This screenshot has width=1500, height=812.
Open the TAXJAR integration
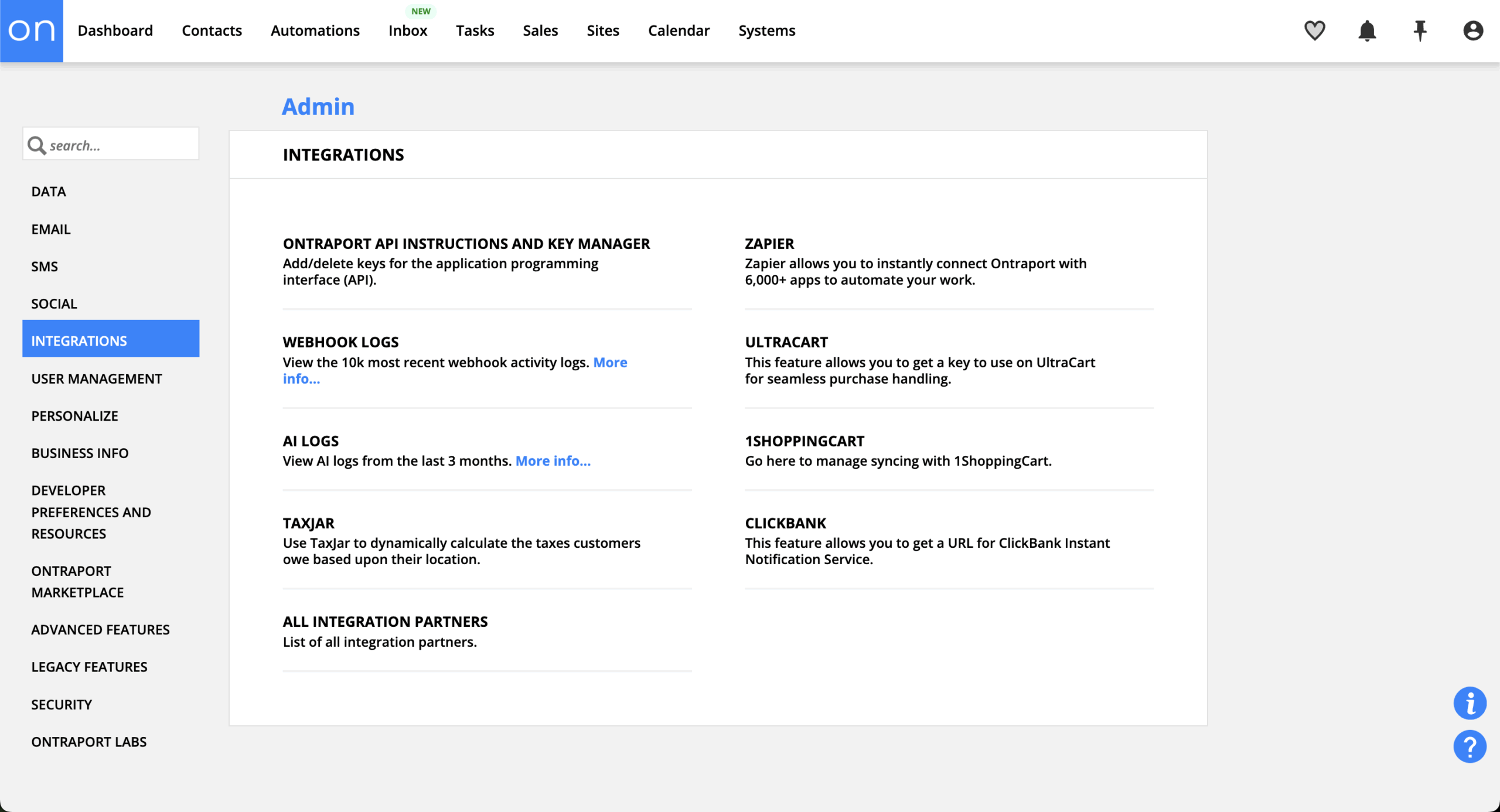coord(309,523)
